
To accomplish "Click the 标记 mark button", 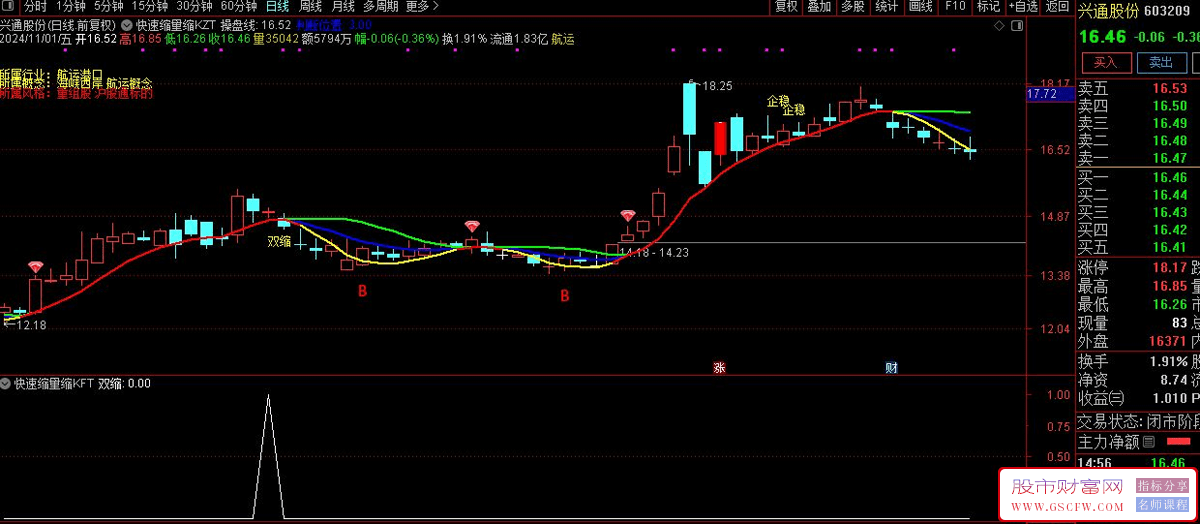I will coord(988,6).
